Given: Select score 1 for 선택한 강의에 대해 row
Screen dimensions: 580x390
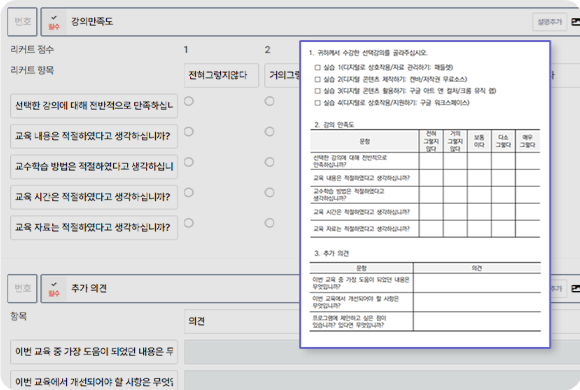Looking at the screenshot, I should [x=189, y=101].
